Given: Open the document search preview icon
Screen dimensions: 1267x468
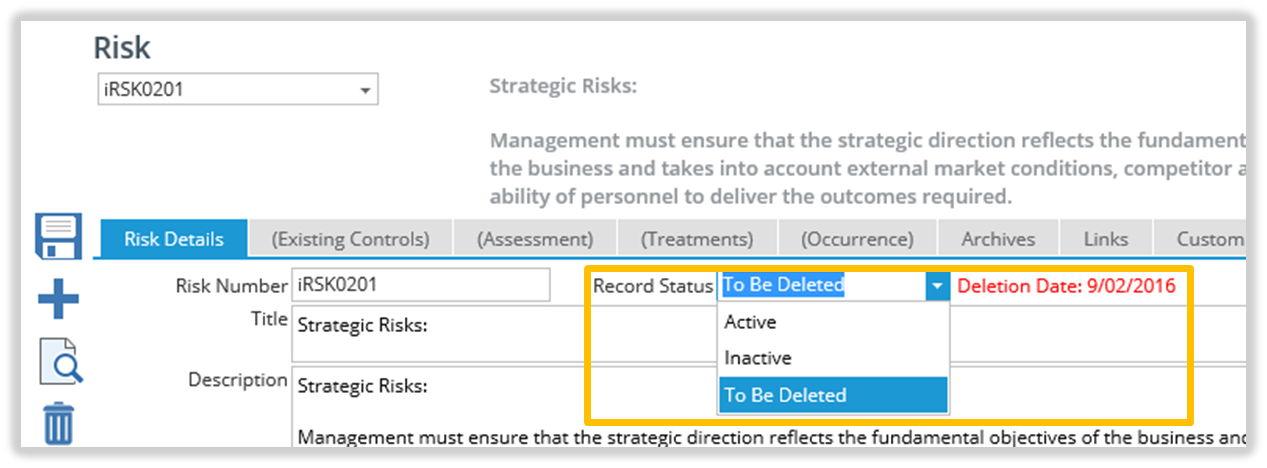Looking at the screenshot, I should click(x=60, y=361).
